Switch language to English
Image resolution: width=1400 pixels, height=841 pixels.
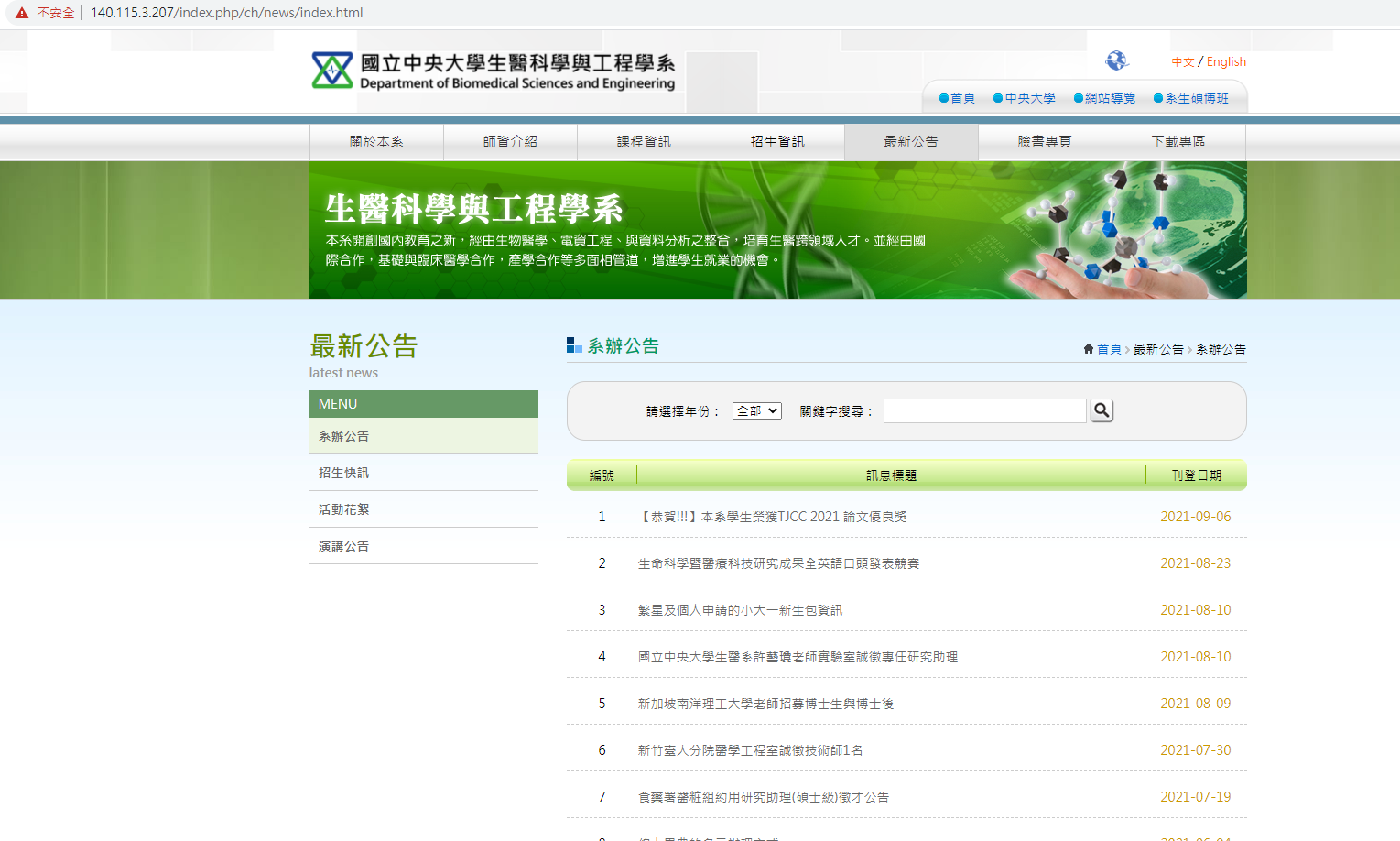point(1226,62)
